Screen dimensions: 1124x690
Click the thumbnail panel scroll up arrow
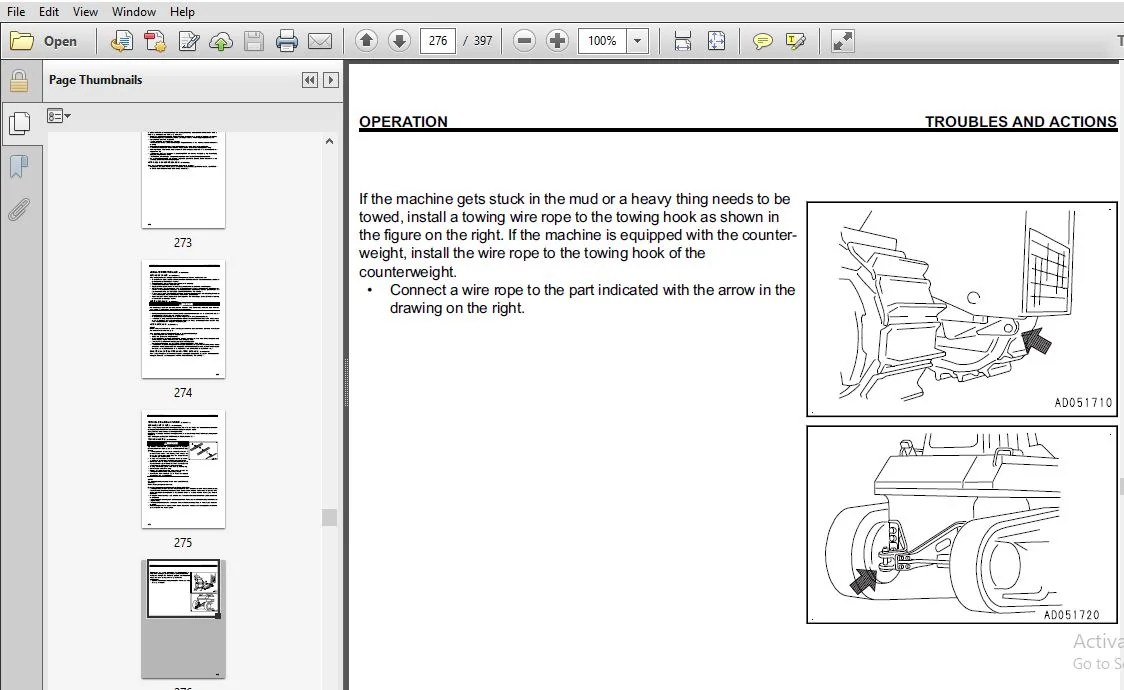pyautogui.click(x=329, y=141)
